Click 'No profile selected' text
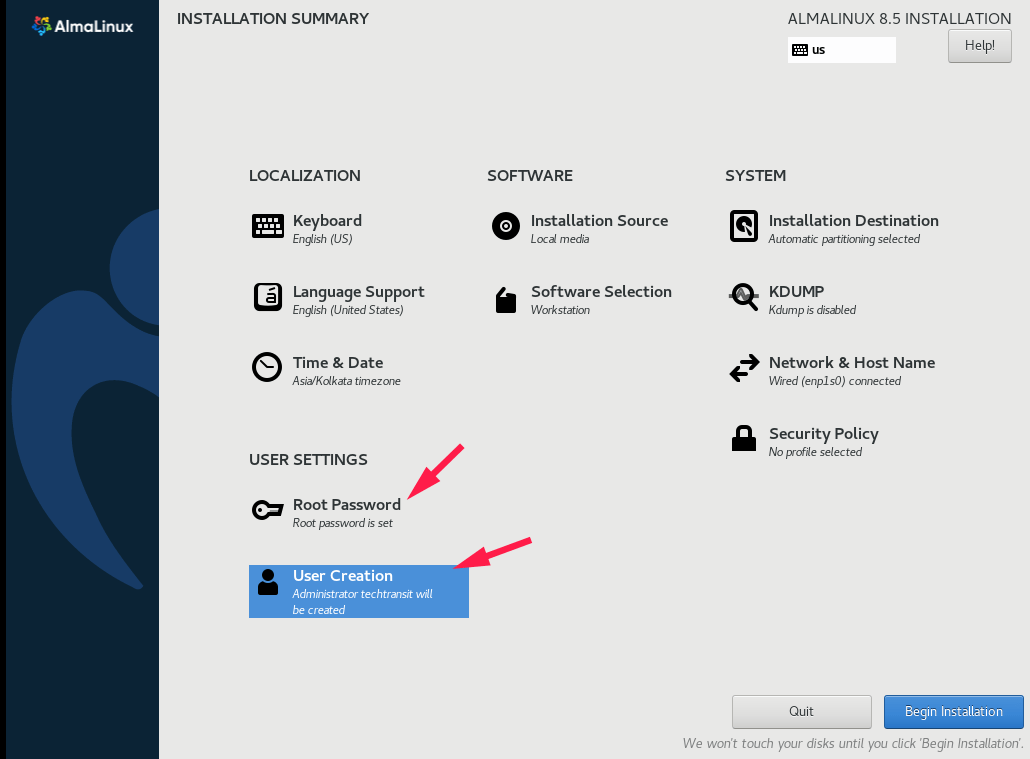Viewport: 1030px width, 759px height. tap(815, 452)
